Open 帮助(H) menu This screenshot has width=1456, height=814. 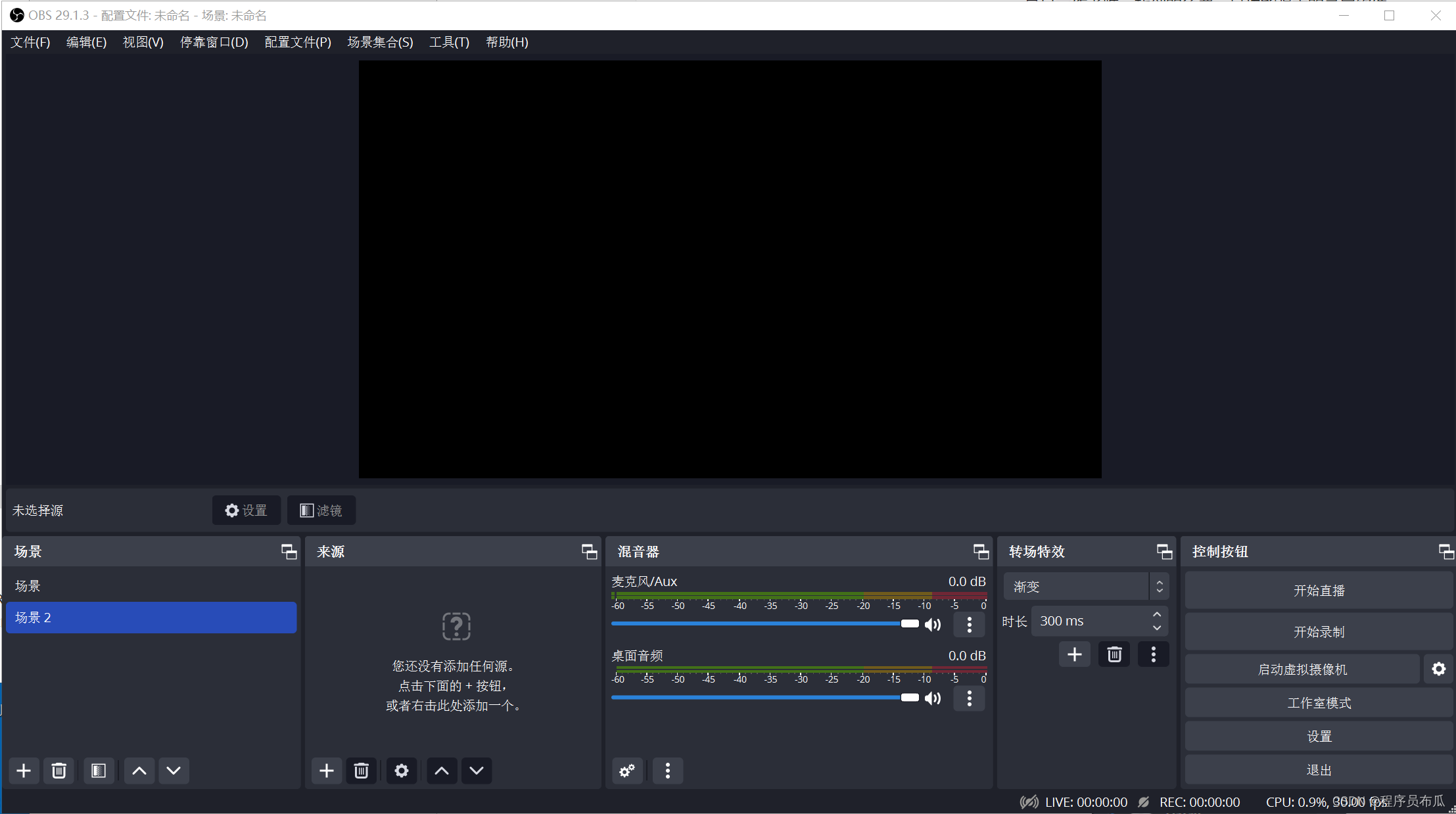pos(507,42)
